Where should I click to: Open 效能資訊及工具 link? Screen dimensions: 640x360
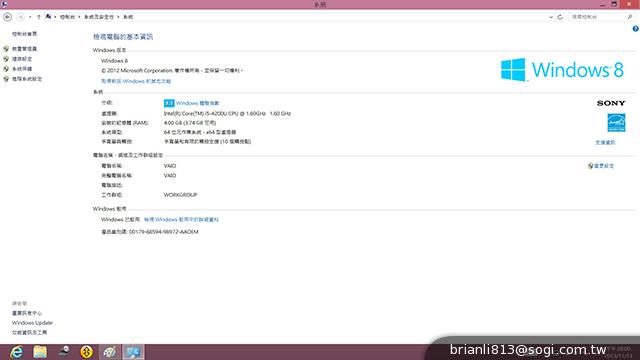click(x=29, y=333)
